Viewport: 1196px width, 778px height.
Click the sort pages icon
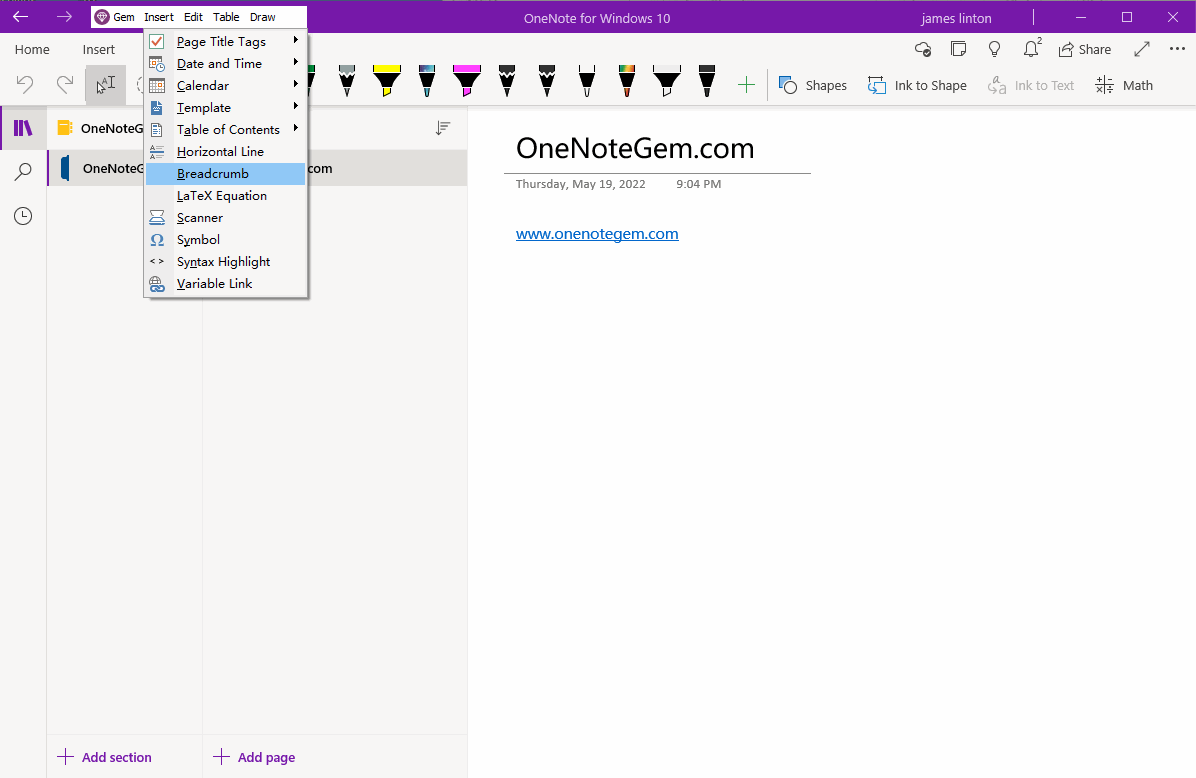[x=442, y=128]
